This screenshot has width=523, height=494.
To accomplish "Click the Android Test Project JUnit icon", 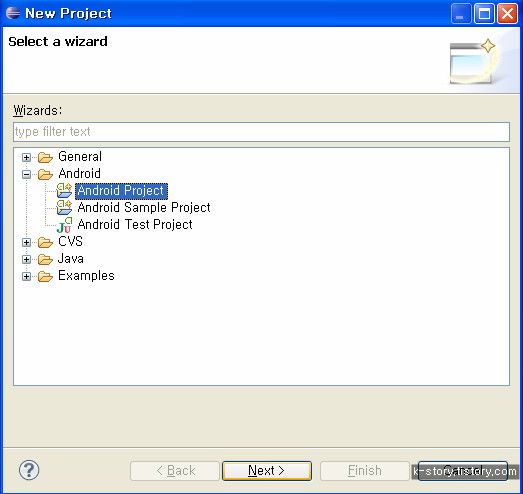I will (64, 225).
